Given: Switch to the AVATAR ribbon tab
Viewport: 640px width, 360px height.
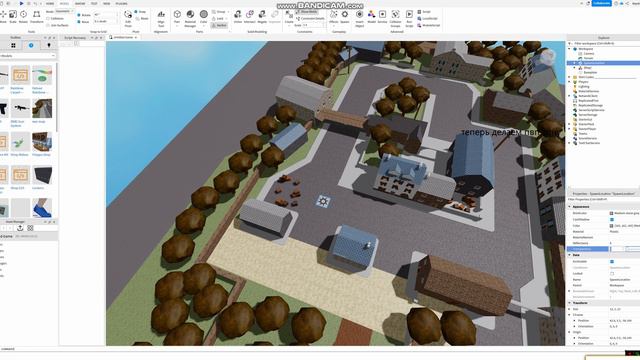Looking at the screenshot, I should coord(80,3).
